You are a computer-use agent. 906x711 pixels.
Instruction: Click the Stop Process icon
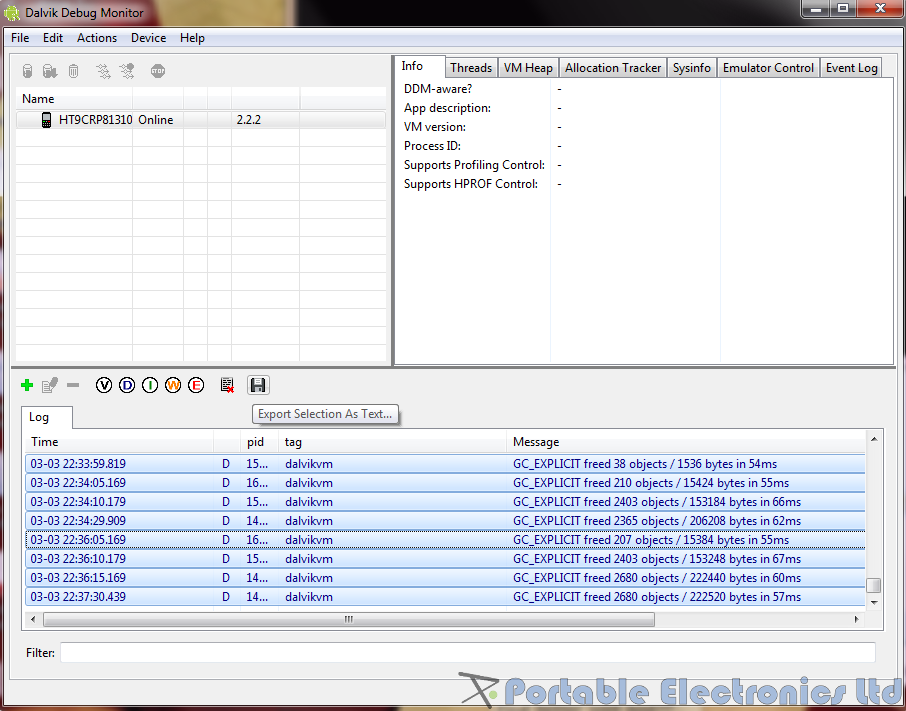[x=158, y=71]
